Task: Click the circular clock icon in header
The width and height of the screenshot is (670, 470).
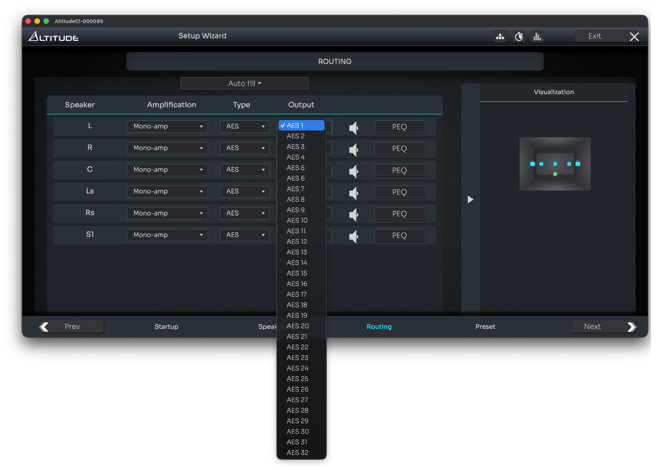Action: (519, 37)
